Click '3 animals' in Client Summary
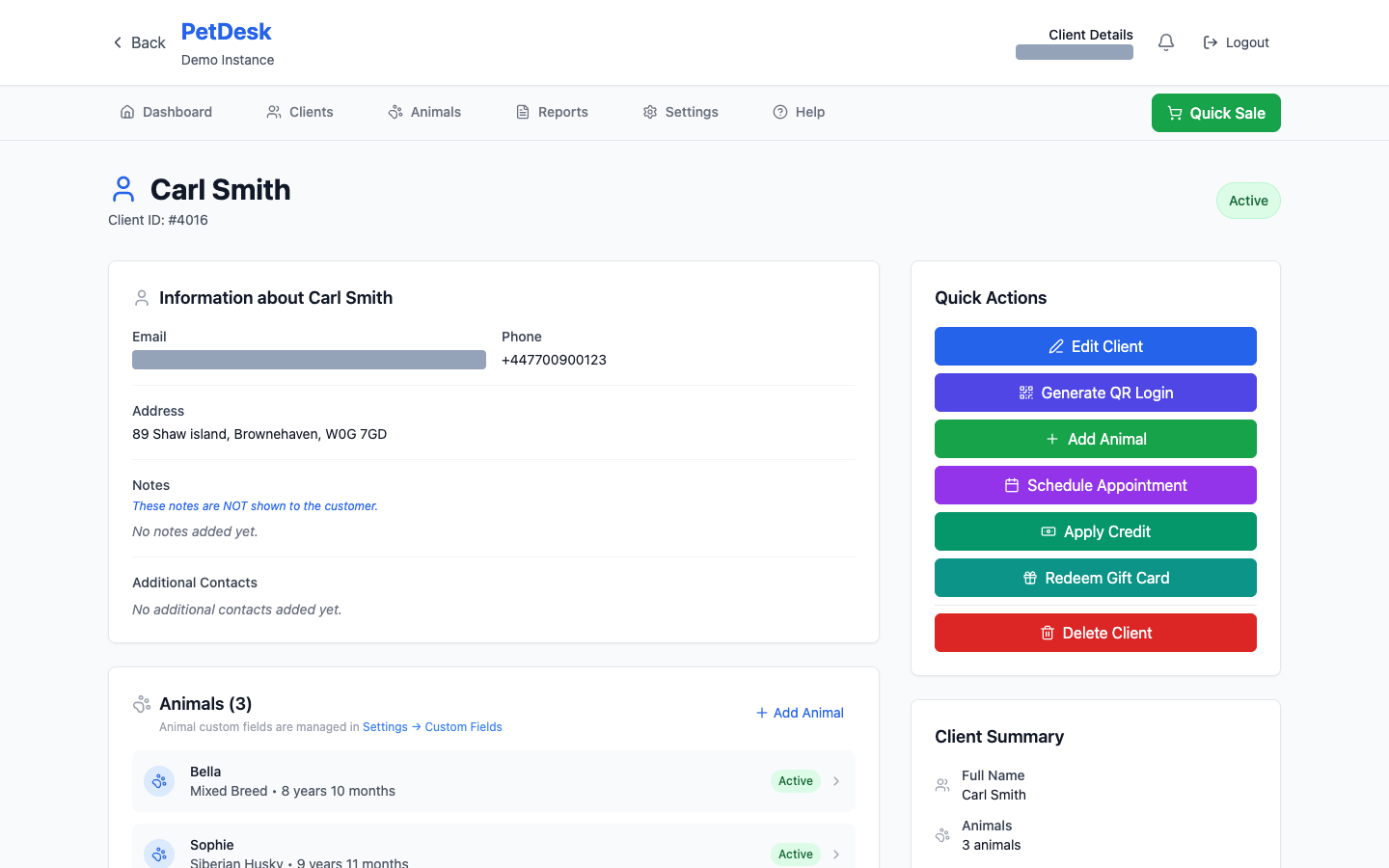The width and height of the screenshot is (1389, 868). click(x=991, y=845)
